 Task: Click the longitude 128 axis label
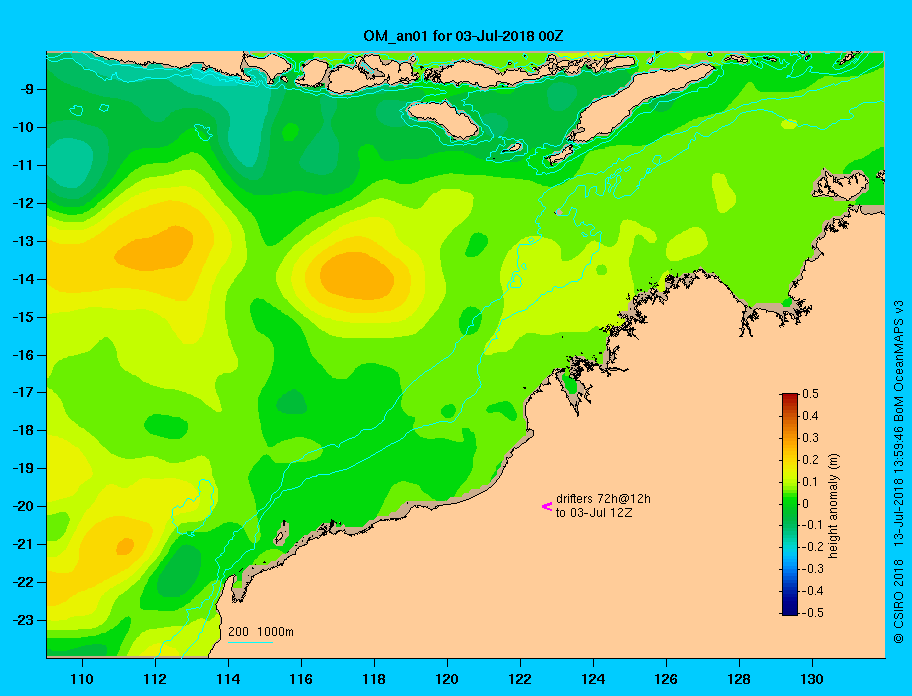739,679
